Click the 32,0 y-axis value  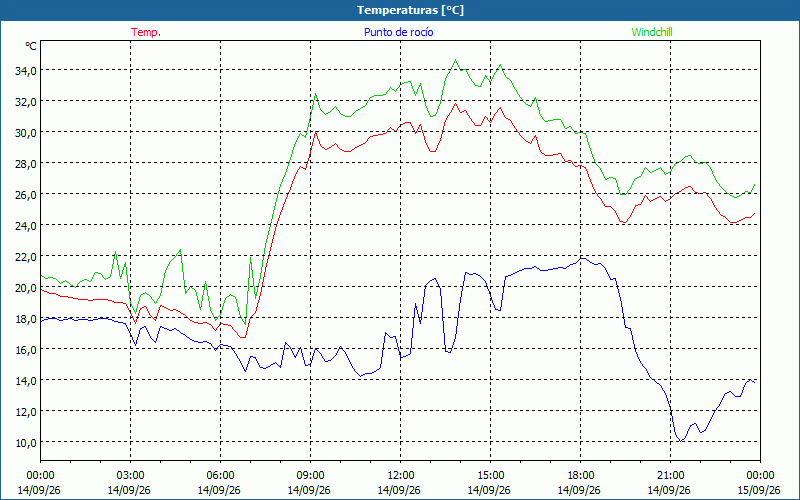pos(26,102)
